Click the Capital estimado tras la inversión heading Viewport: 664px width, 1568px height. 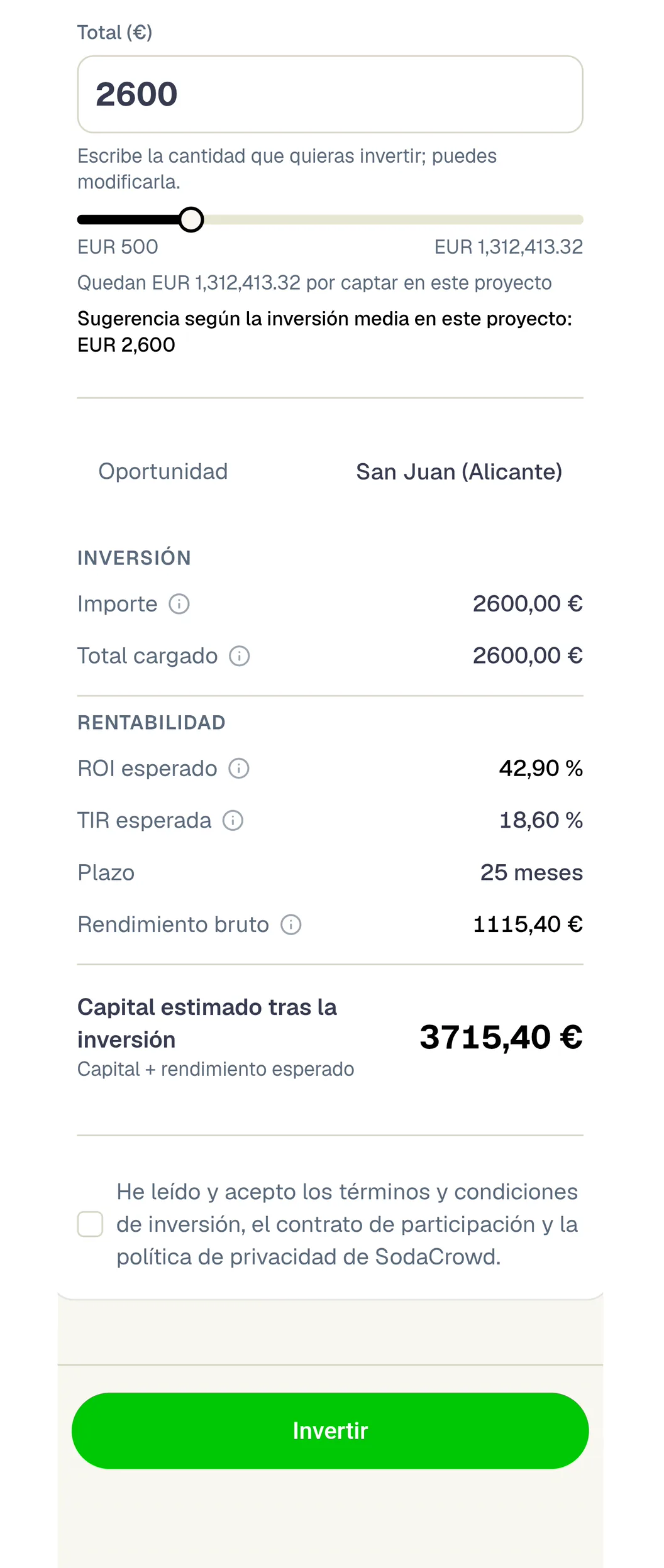[207, 1023]
